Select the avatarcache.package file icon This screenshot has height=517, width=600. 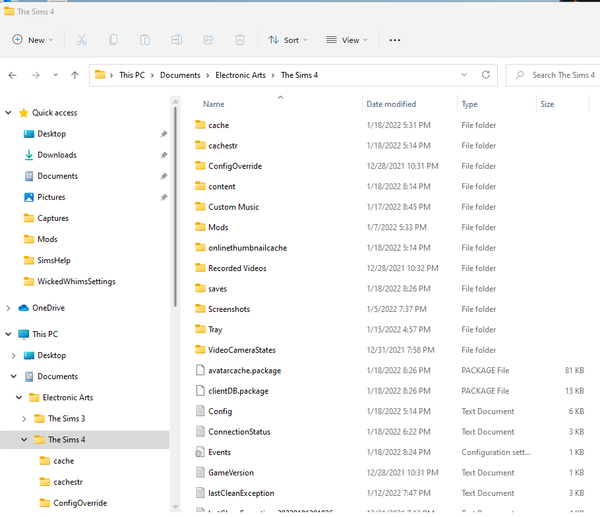200,370
